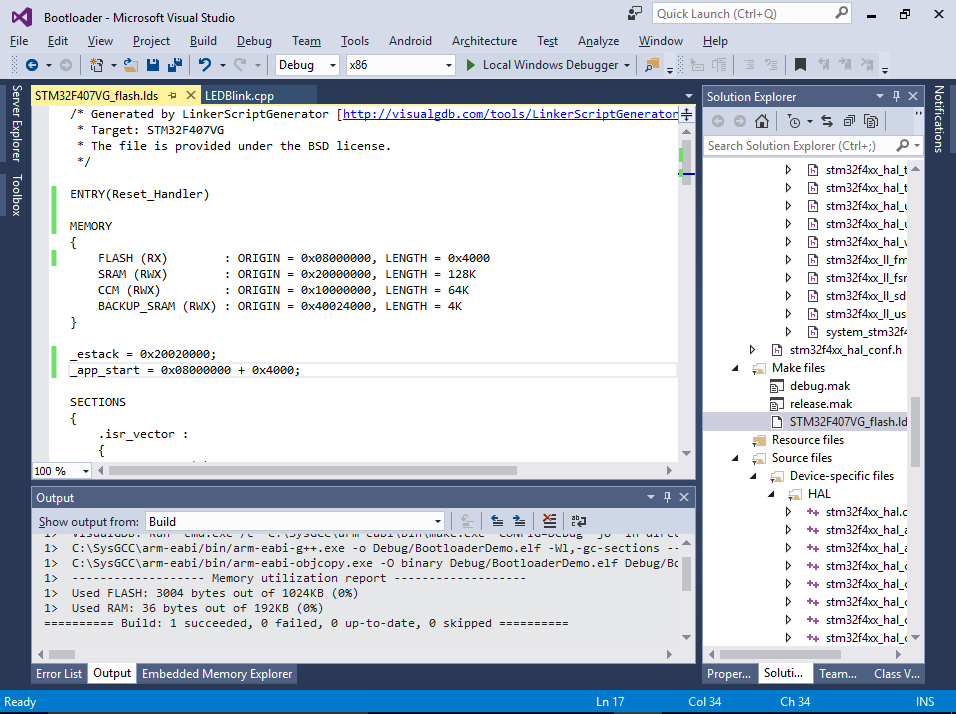Click Go to Previous Message in Output
The image size is (956, 714).
pos(497,521)
